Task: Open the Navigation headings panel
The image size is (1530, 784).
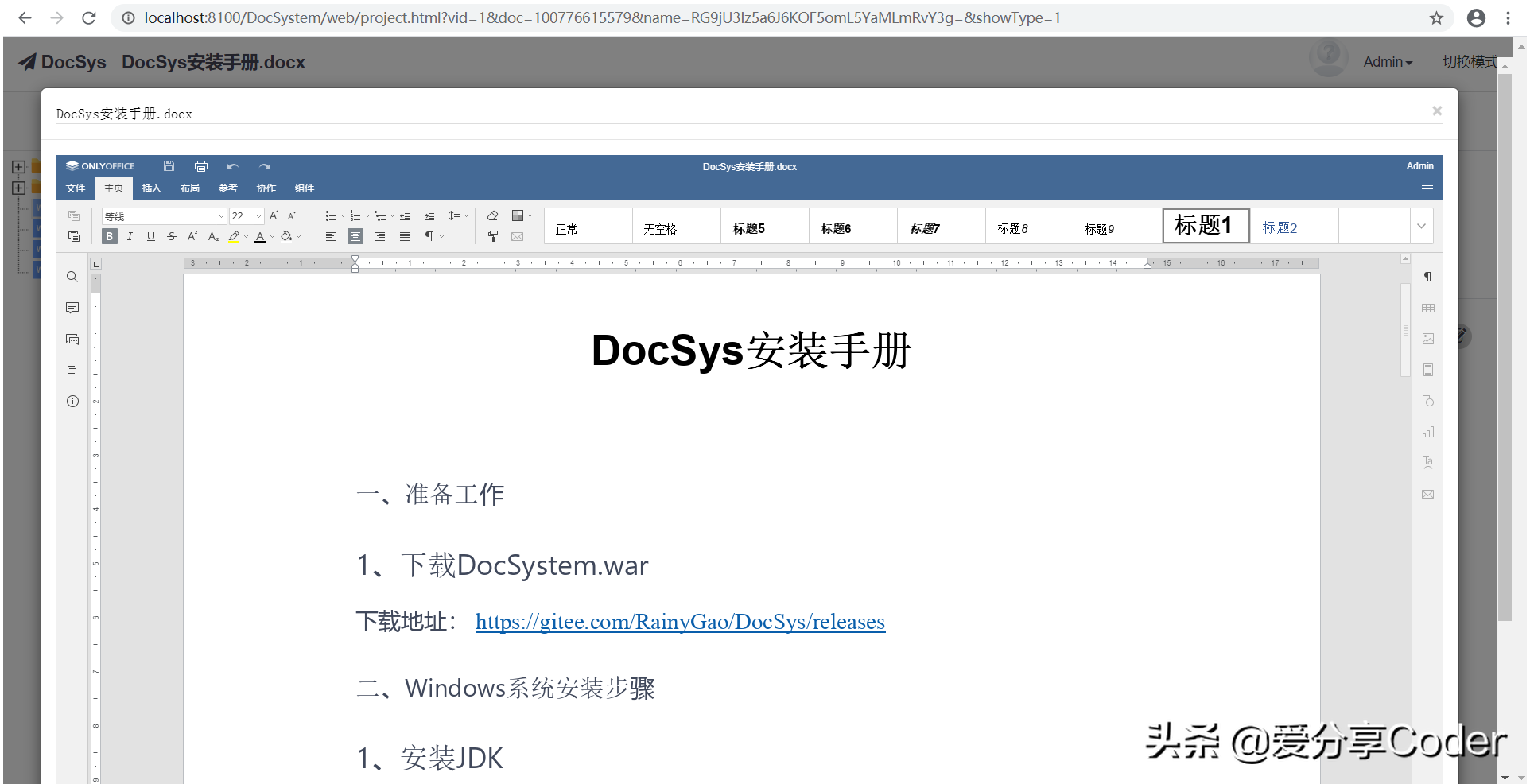Action: pyautogui.click(x=72, y=370)
